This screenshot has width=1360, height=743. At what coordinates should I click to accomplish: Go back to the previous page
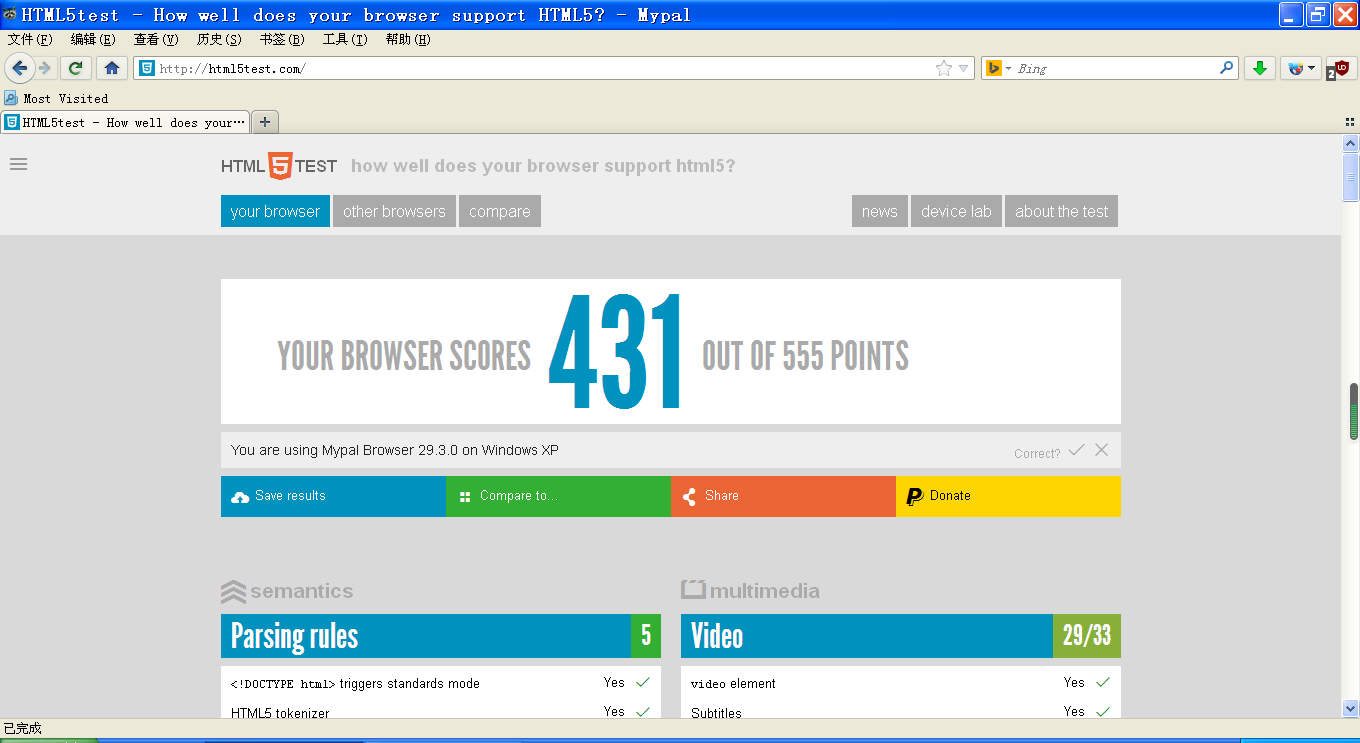pyautogui.click(x=19, y=68)
